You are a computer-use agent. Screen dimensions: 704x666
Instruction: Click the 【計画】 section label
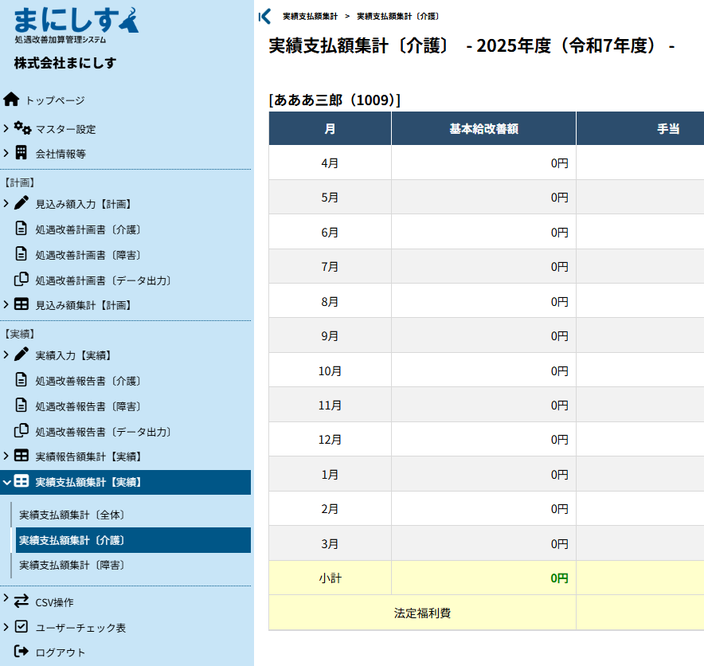point(19,182)
